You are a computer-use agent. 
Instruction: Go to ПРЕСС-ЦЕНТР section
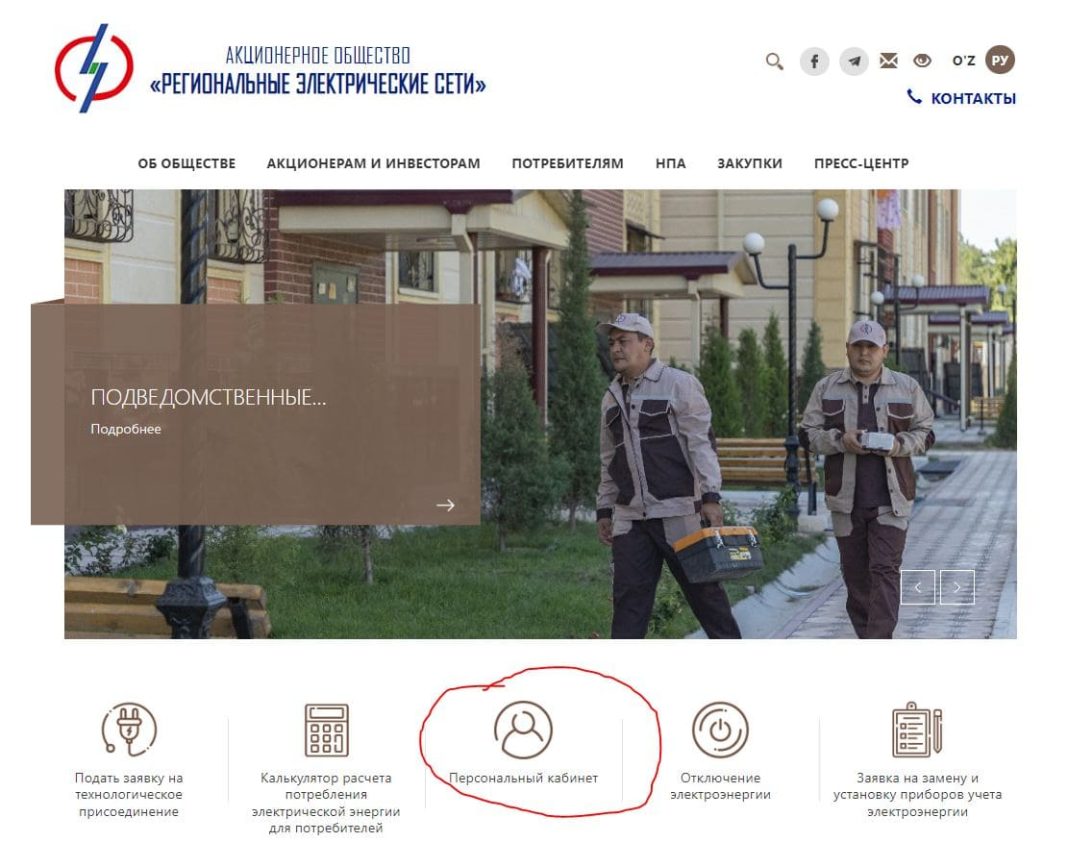(861, 164)
